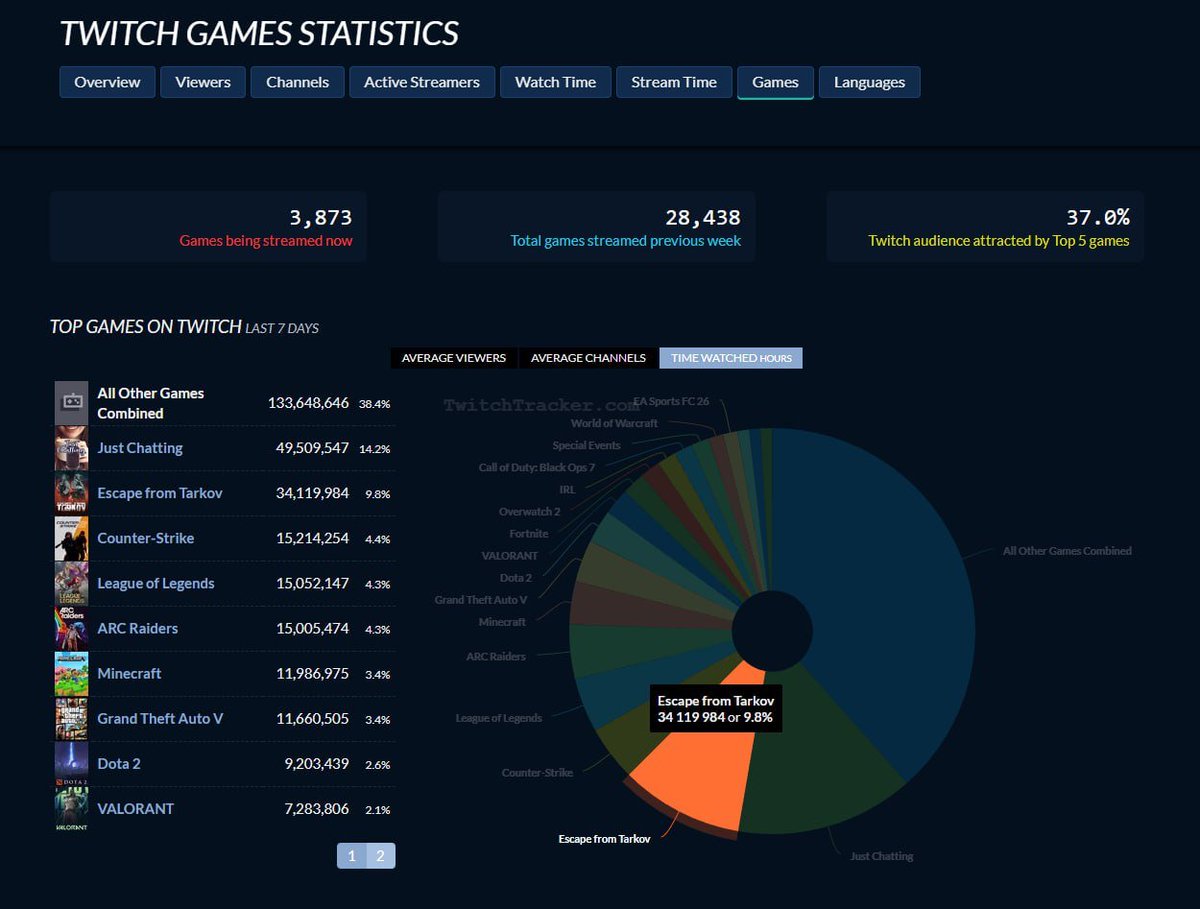Click the 'Just Chatting' pie chart label
The height and width of the screenshot is (909, 1200).
pyautogui.click(x=881, y=856)
